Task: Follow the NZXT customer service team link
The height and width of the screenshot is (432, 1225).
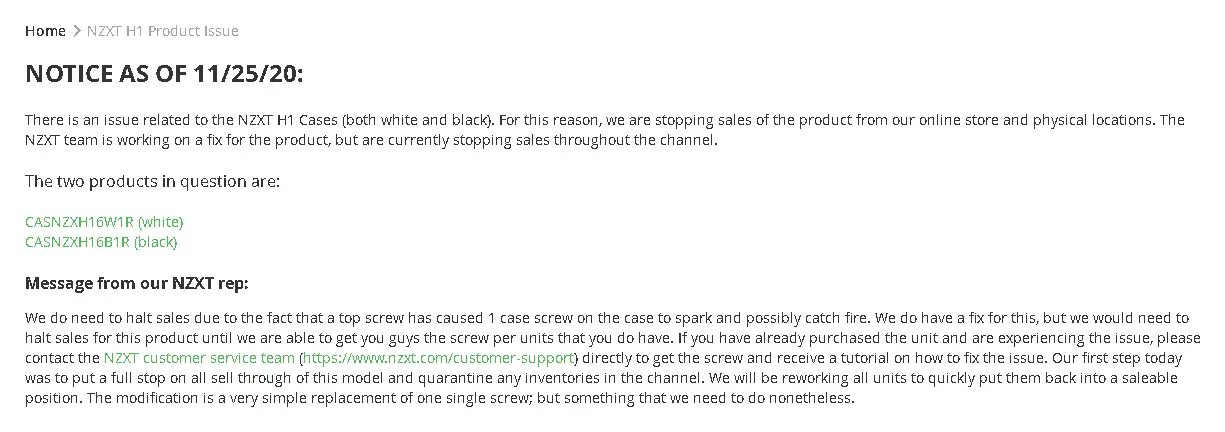Action: pyautogui.click(x=199, y=358)
